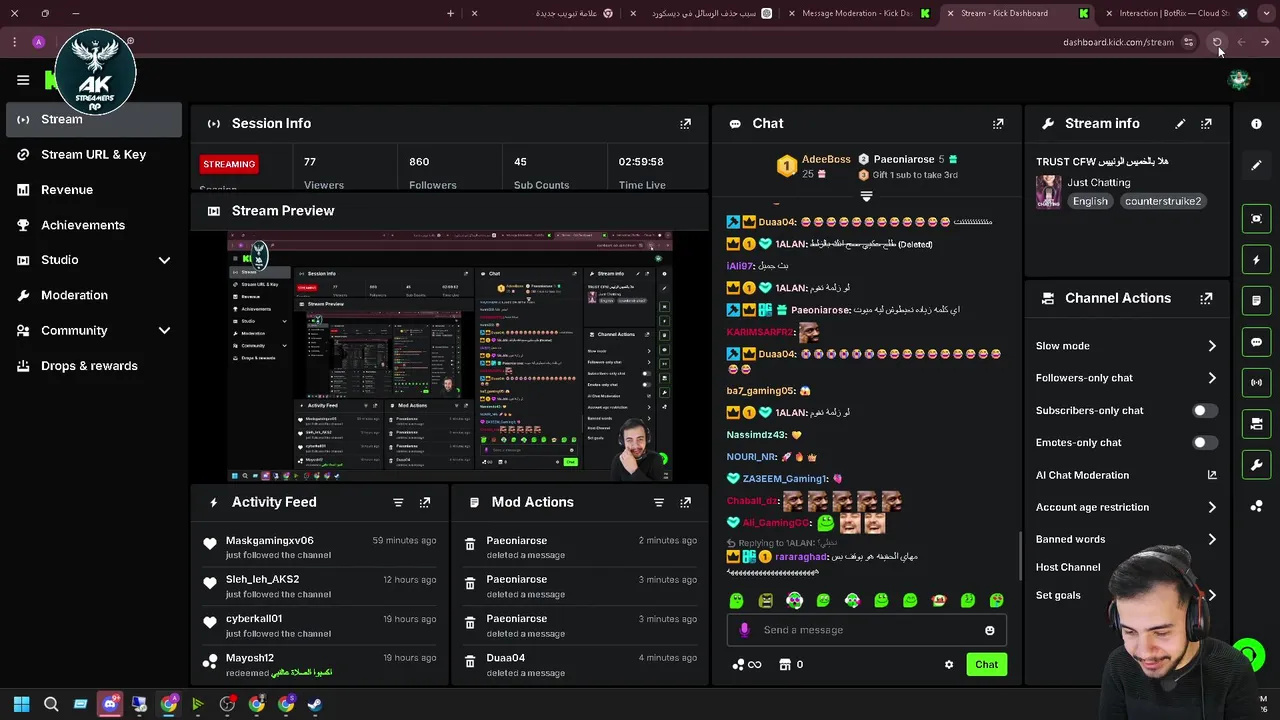Image resolution: width=1280 pixels, height=720 pixels.
Task: Click cyberkall01 follow entry
Action: (x=319, y=625)
